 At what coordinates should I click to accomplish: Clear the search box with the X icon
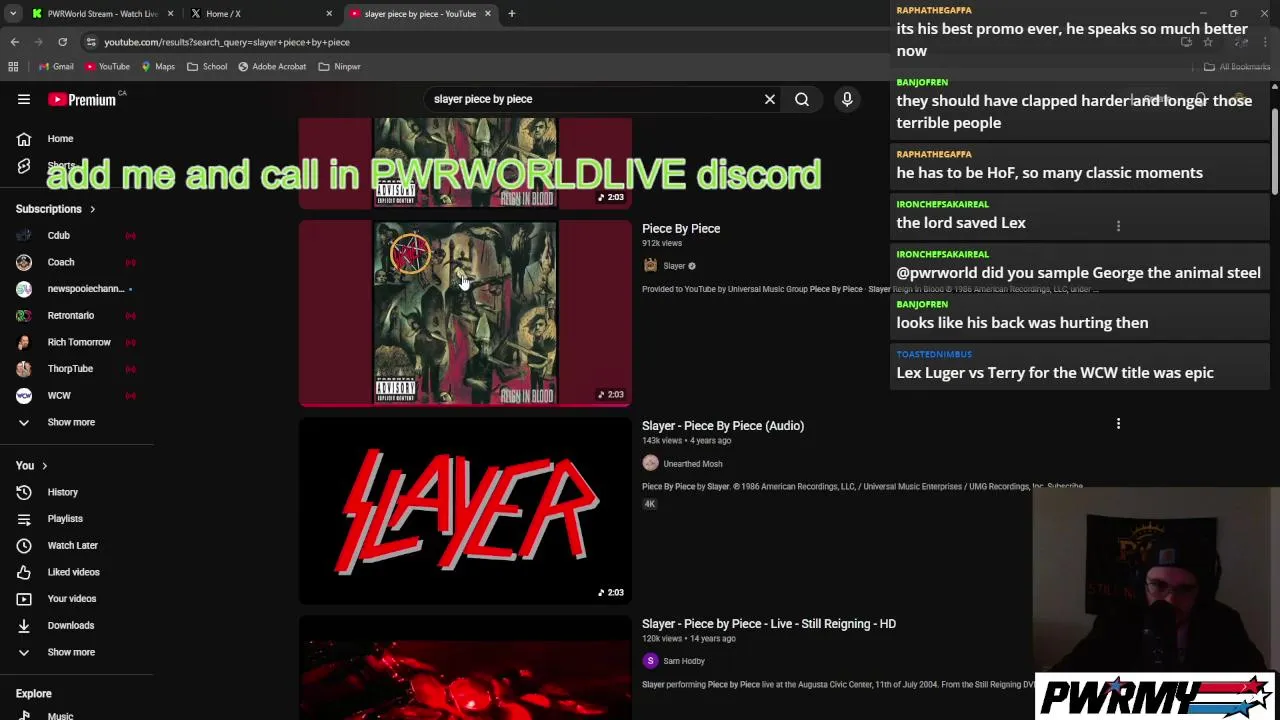770,99
